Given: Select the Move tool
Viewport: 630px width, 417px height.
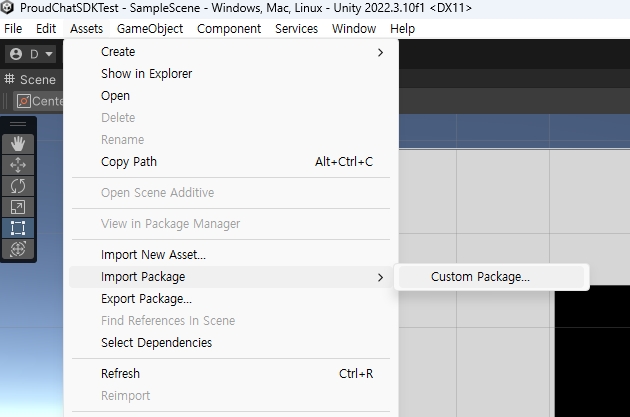Looking at the screenshot, I should coord(18,165).
